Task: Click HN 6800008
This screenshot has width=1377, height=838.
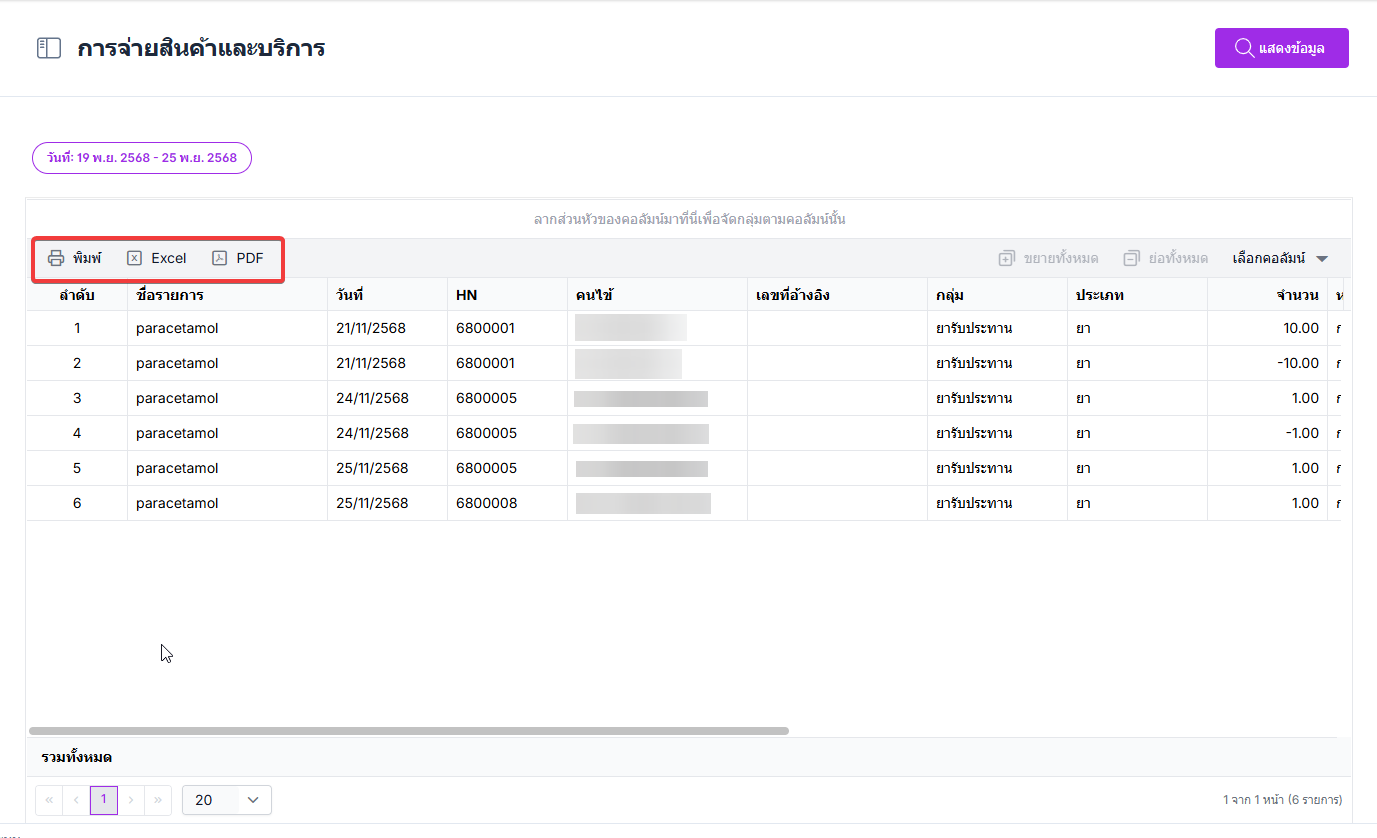Action: coord(487,503)
